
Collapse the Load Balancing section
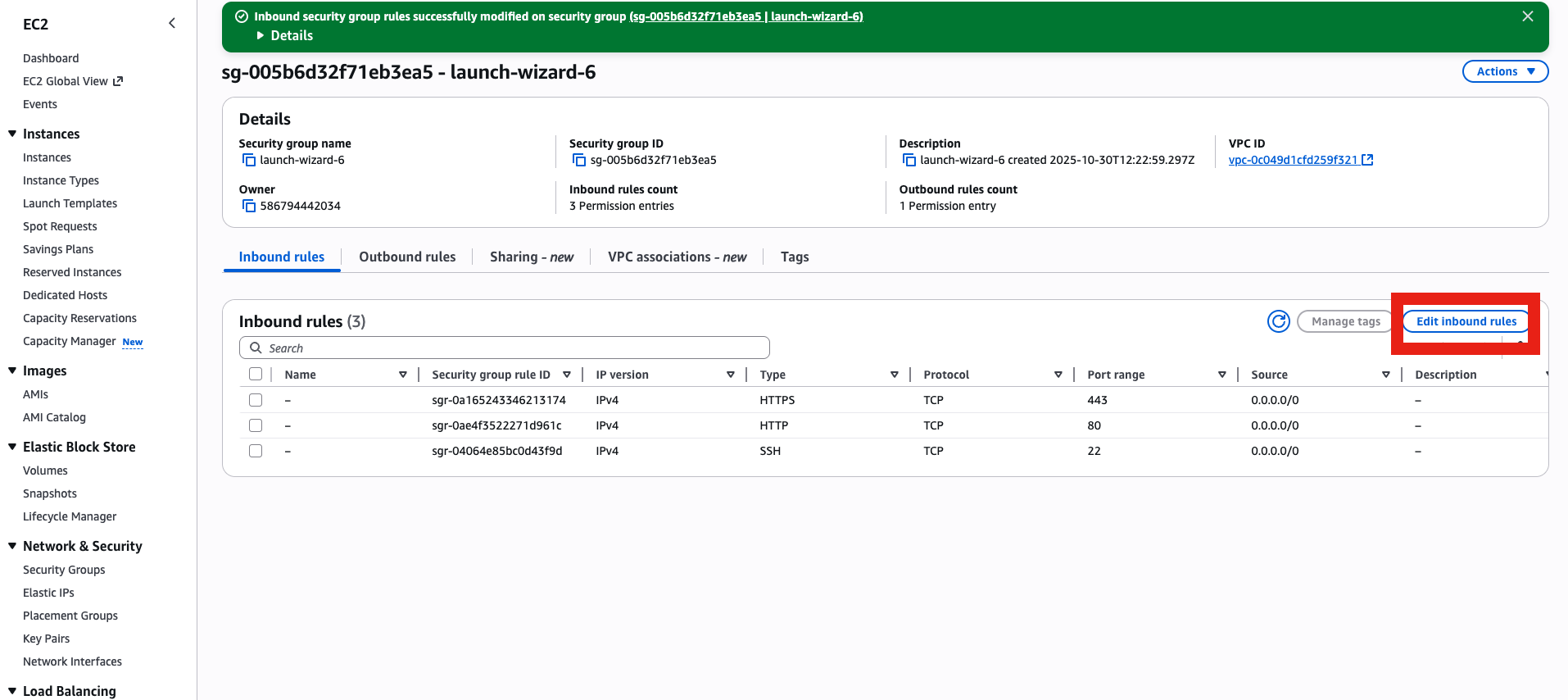[x=12, y=691]
